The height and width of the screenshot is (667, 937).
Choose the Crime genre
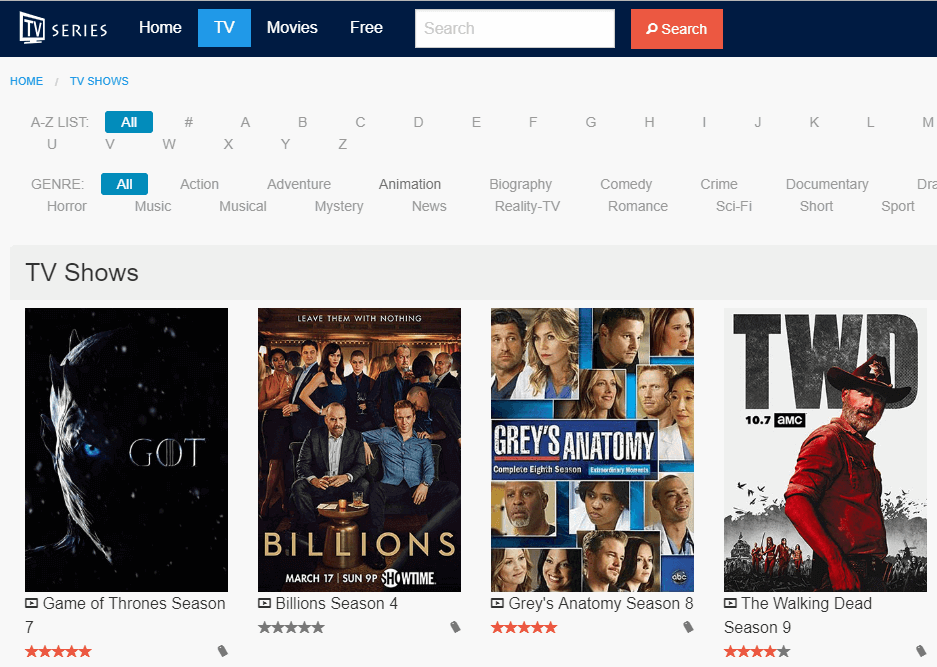pos(719,184)
